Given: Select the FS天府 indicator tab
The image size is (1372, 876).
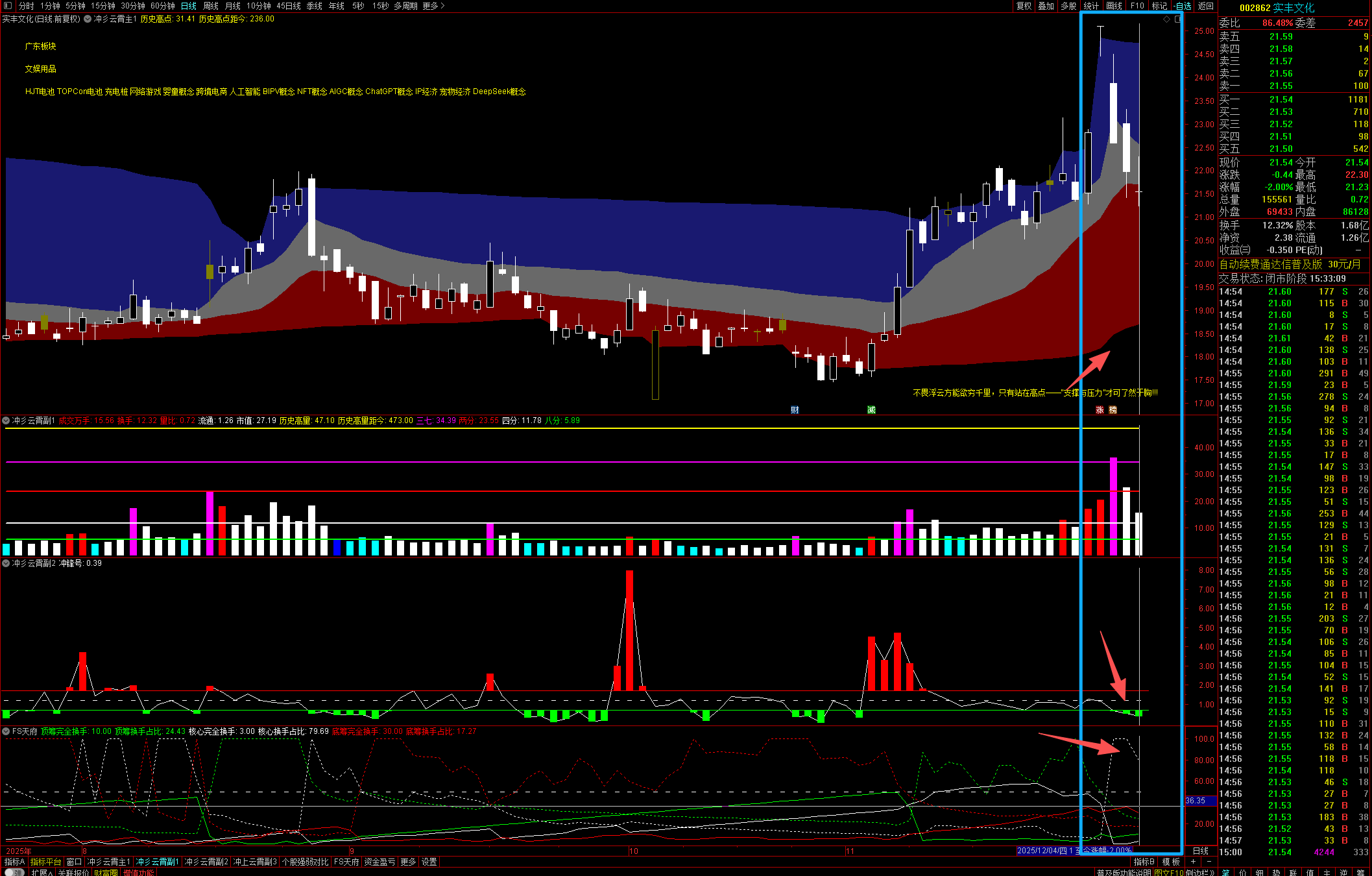Looking at the screenshot, I should (x=346, y=862).
